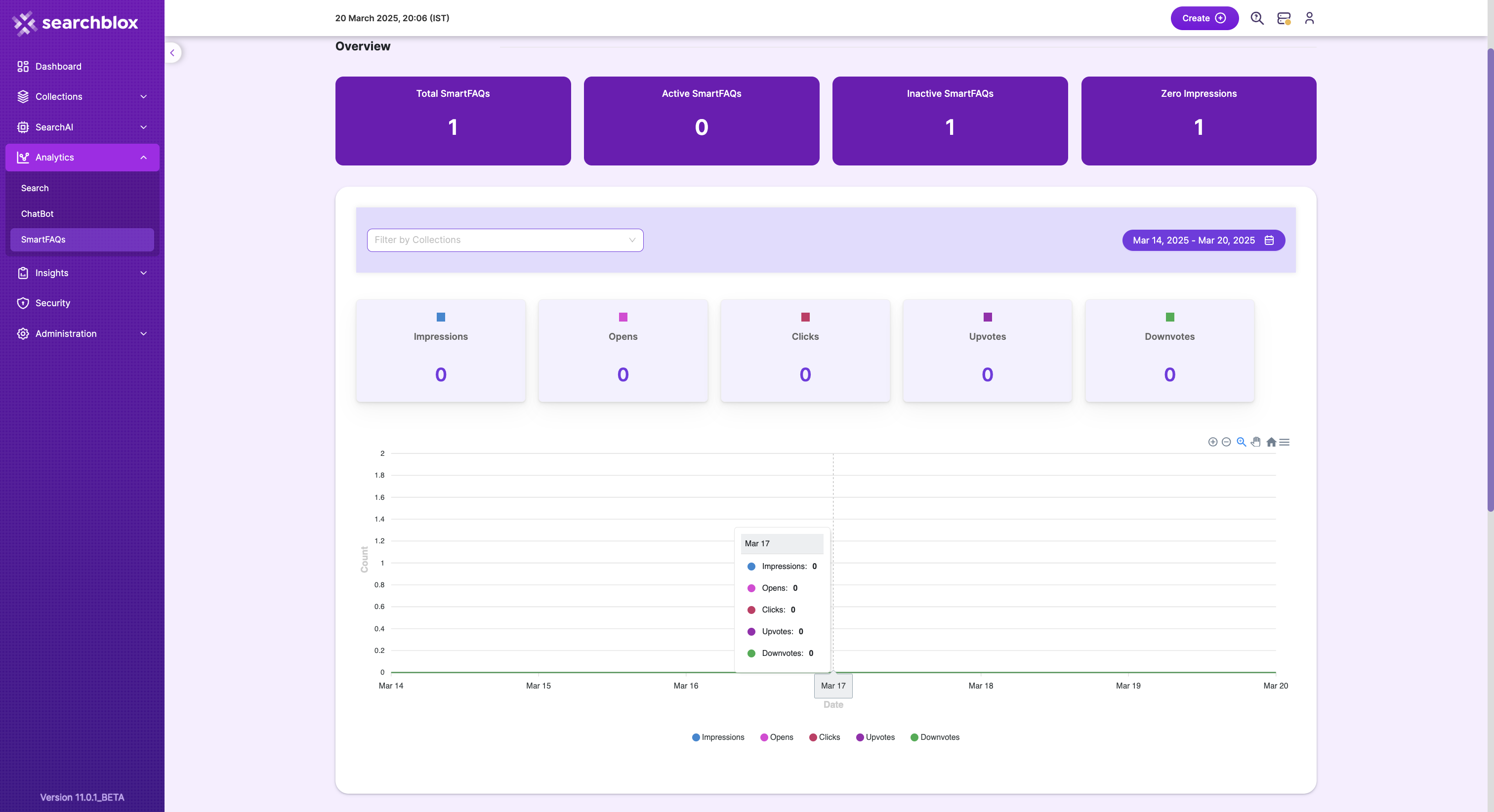
Task: Open the chart hamburger menu
Action: (x=1285, y=442)
